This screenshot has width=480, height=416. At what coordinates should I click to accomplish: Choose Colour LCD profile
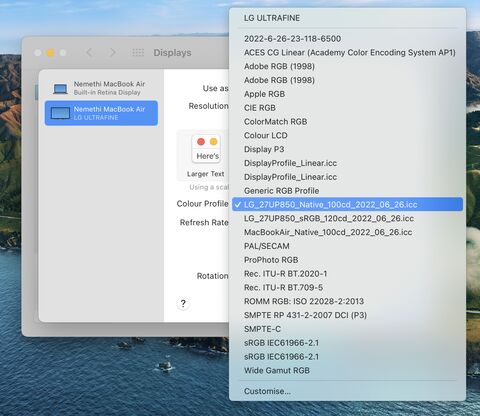[347, 135]
